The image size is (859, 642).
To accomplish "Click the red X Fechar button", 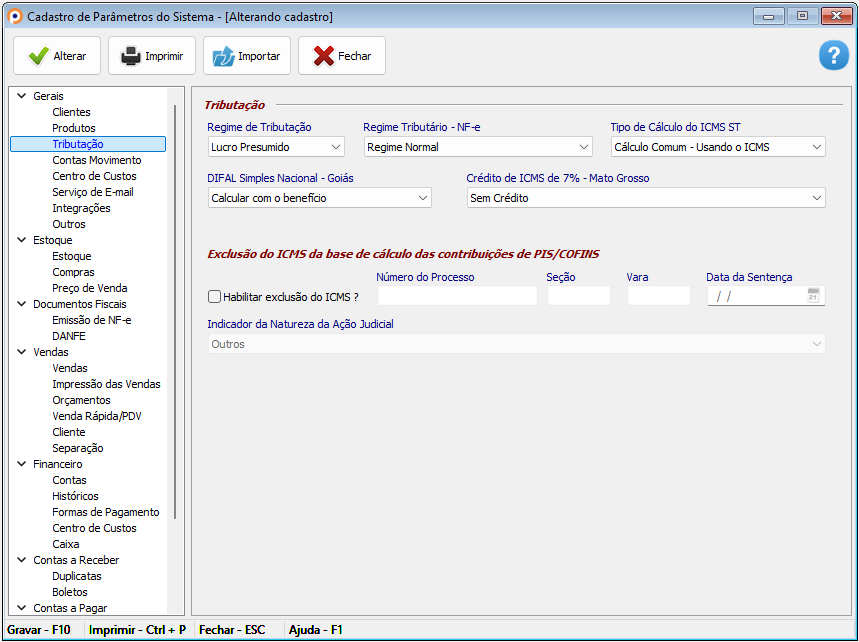I will 341,56.
